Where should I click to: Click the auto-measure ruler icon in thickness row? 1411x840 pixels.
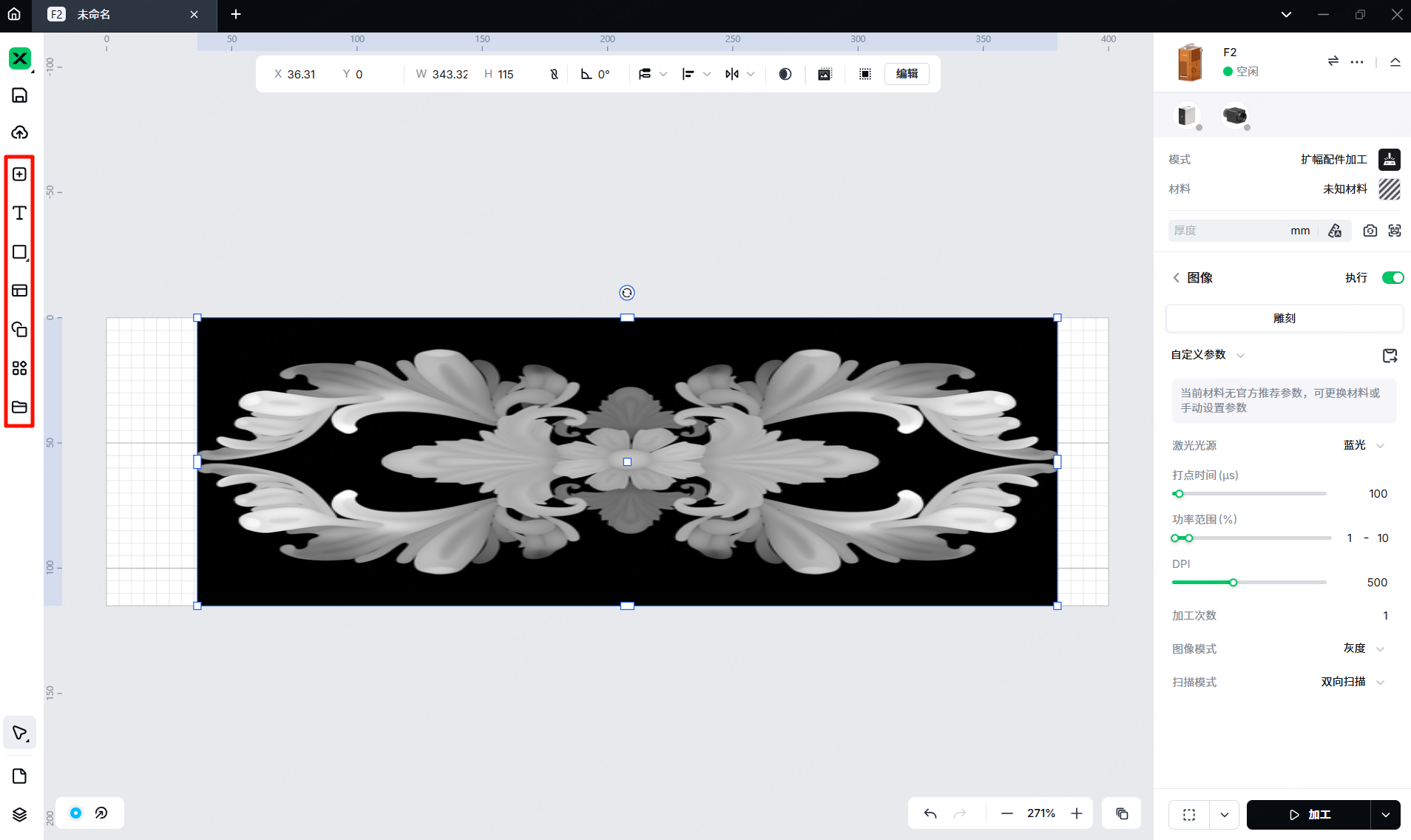[x=1335, y=230]
